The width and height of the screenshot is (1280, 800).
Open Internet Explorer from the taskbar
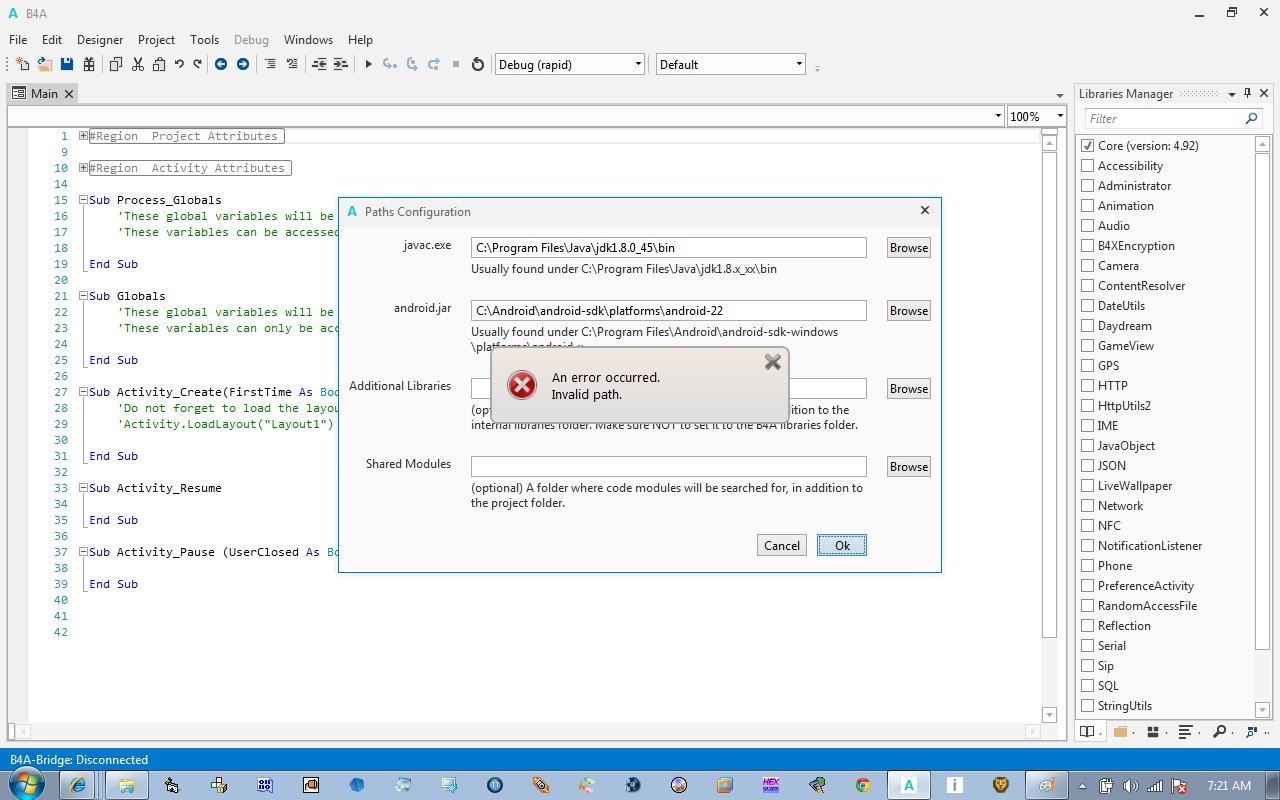pos(78,785)
